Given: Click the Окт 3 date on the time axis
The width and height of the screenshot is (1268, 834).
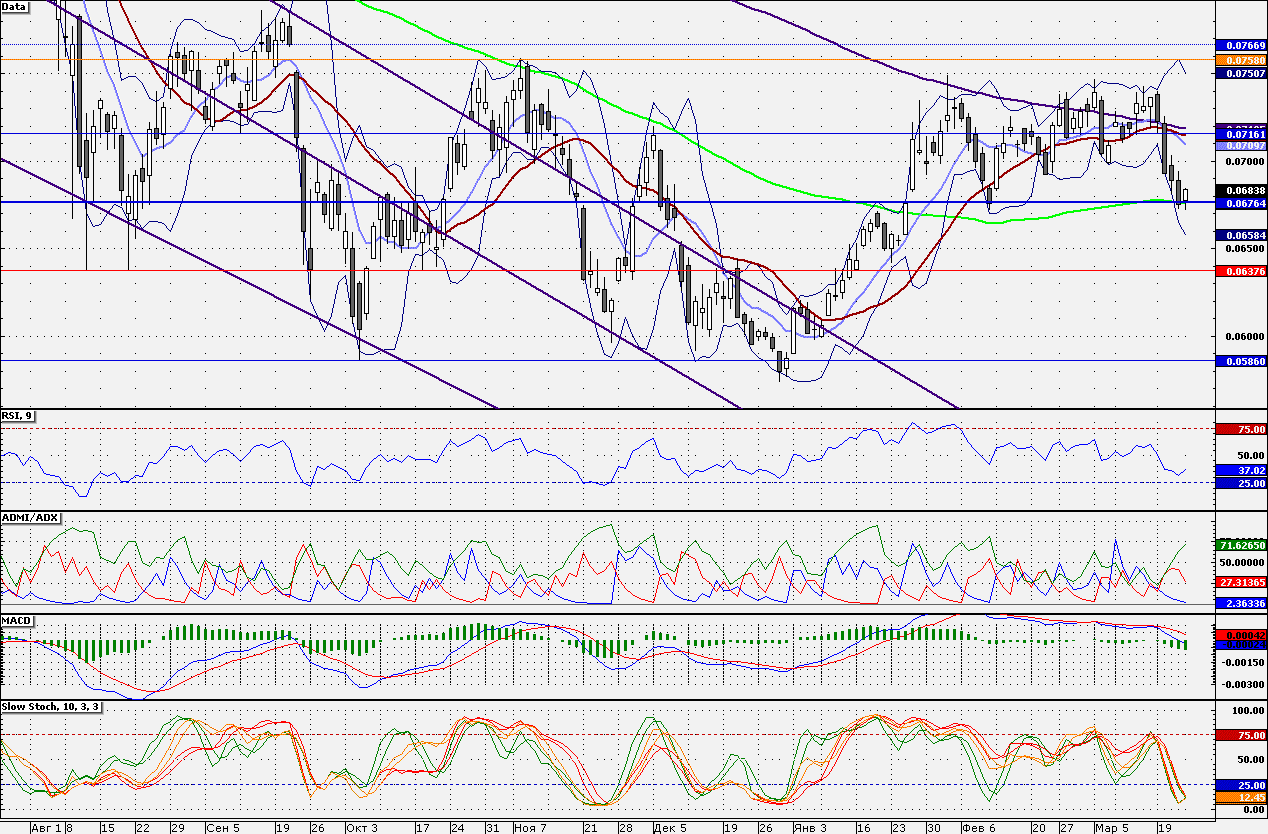Looking at the screenshot, I should click(x=362, y=828).
